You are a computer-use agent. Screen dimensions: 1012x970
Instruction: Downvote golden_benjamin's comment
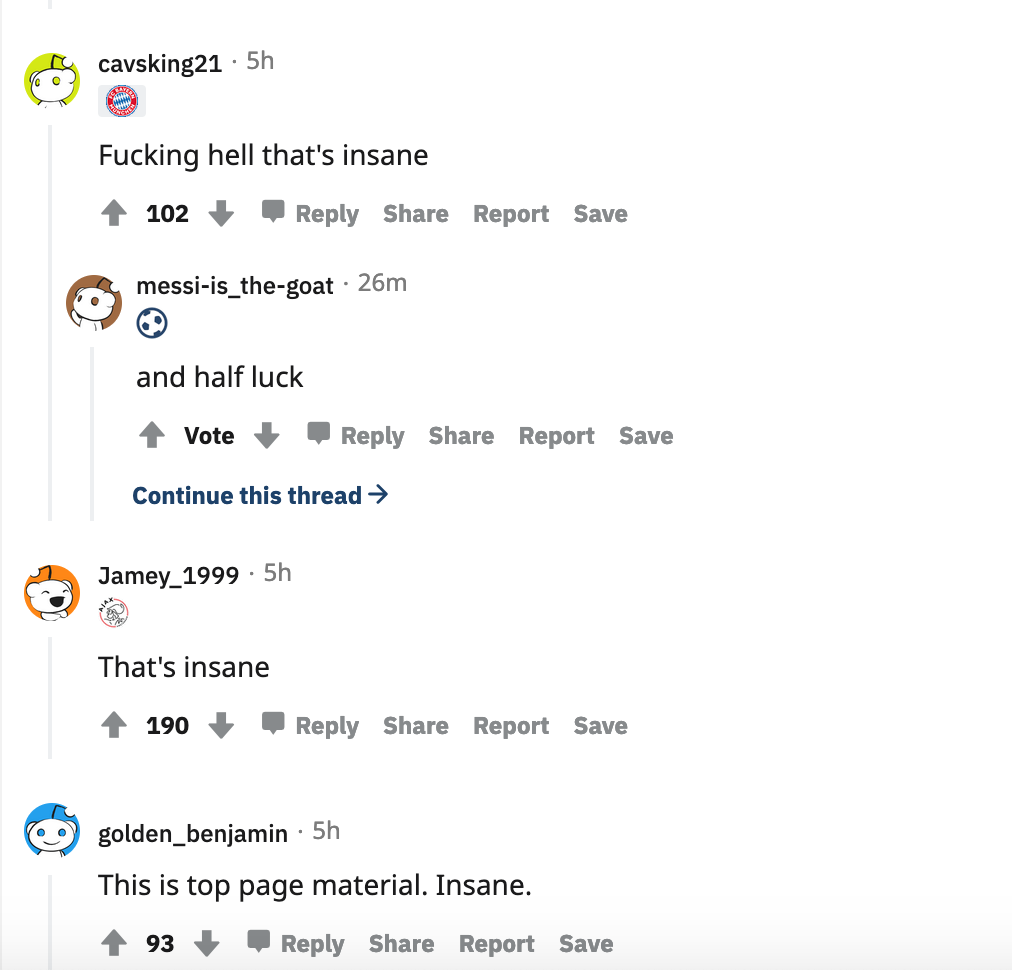pyautogui.click(x=207, y=944)
